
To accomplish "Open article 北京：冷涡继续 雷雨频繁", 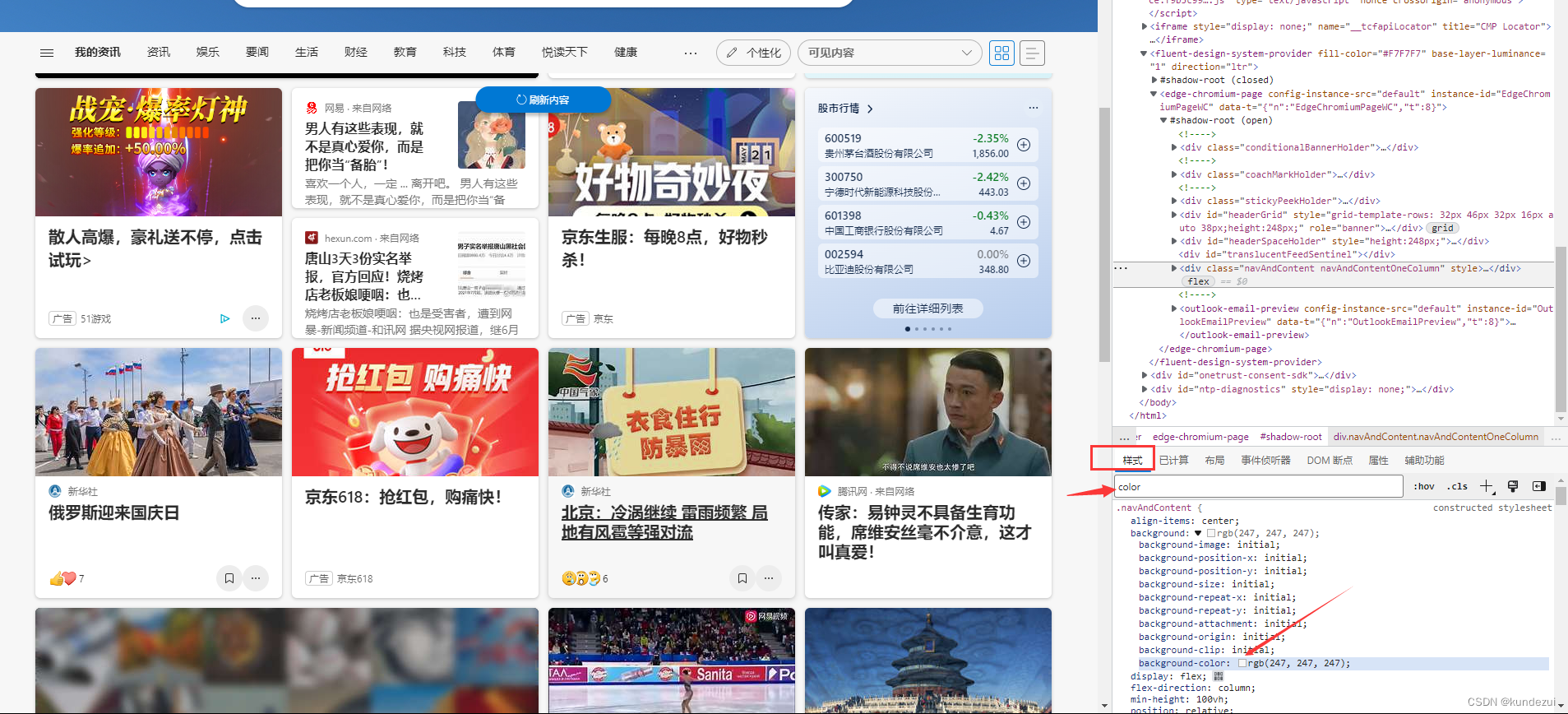I will pyautogui.click(x=664, y=522).
